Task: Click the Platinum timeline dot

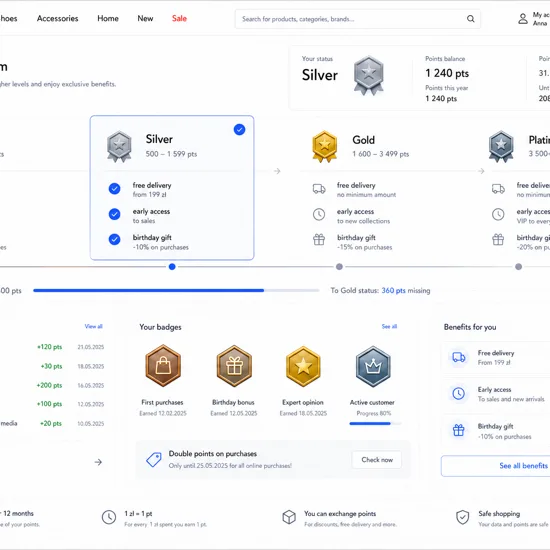Action: (518, 267)
